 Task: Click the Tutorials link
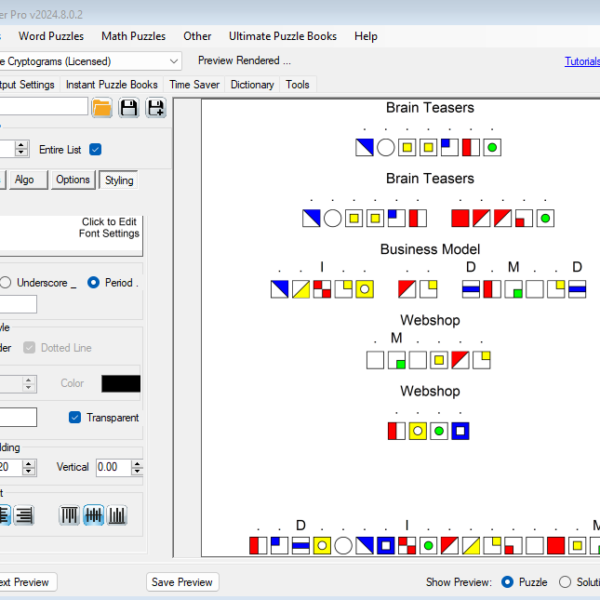[582, 61]
